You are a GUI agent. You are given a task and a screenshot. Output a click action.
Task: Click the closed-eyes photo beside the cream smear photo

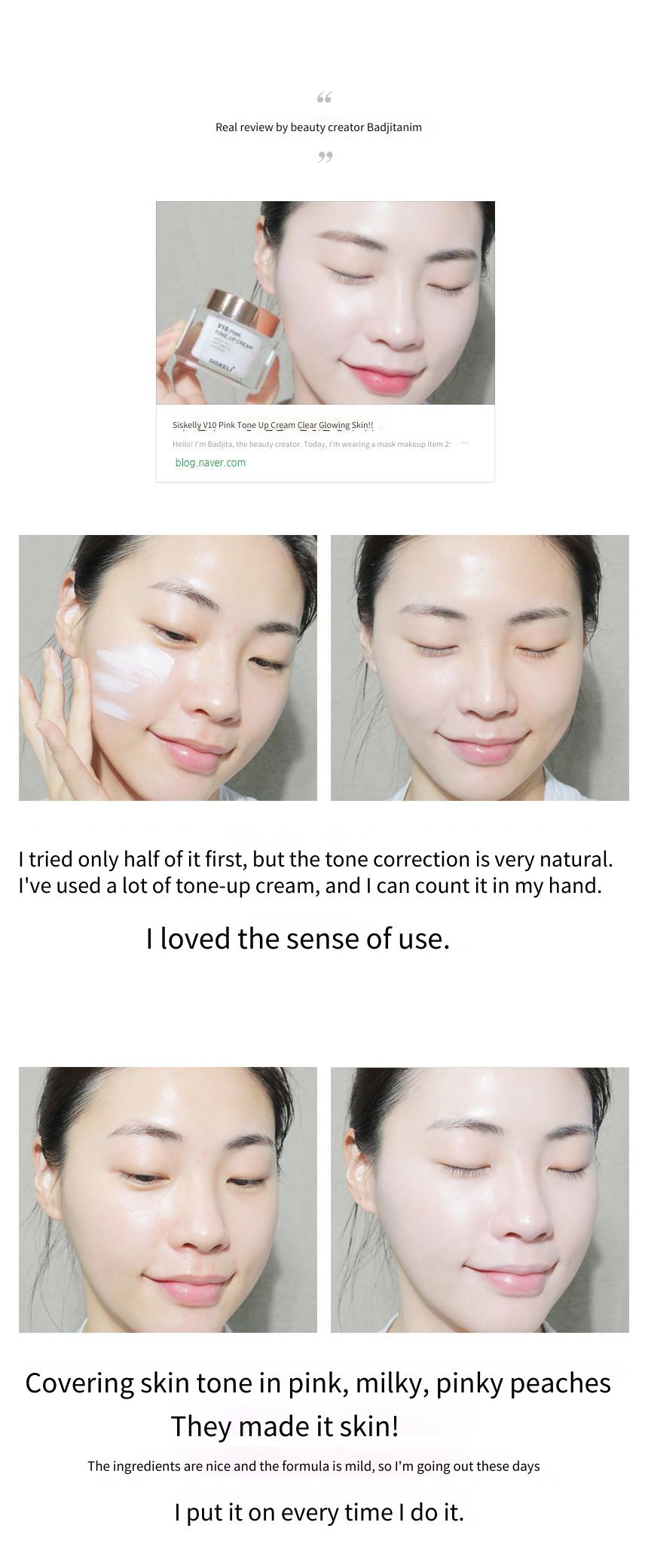pos(479,668)
